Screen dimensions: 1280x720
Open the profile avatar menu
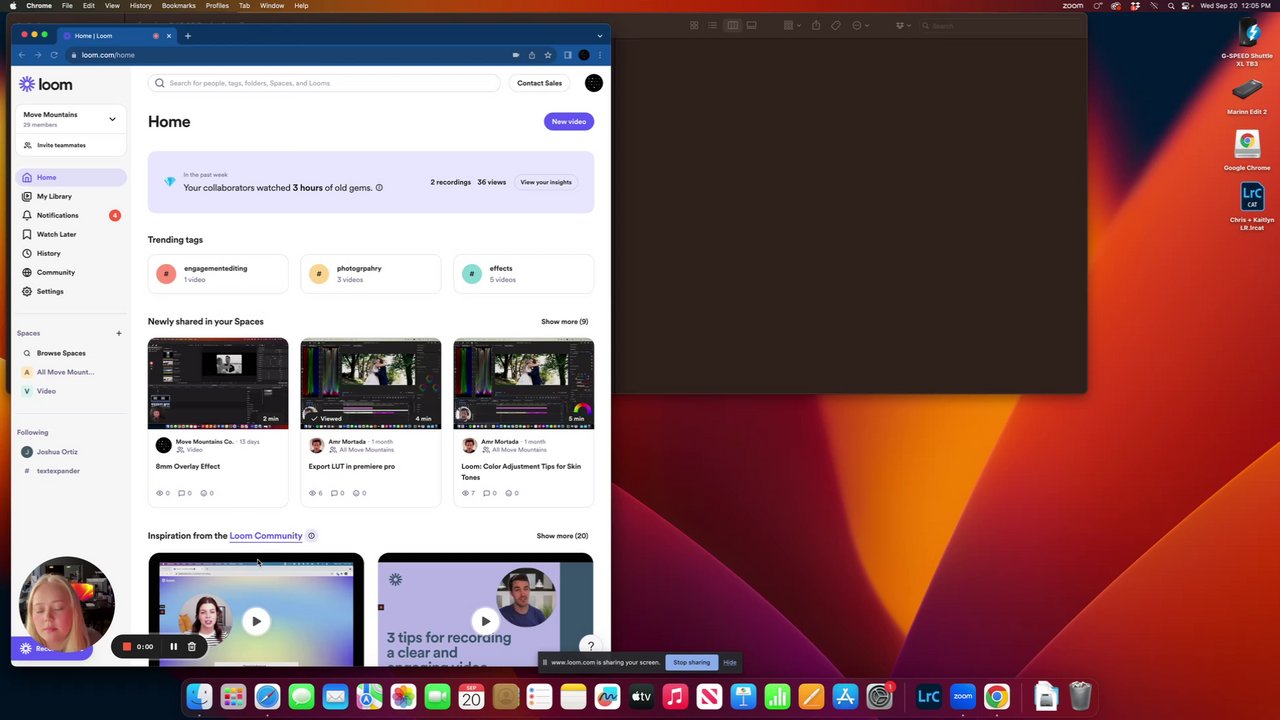coord(594,83)
